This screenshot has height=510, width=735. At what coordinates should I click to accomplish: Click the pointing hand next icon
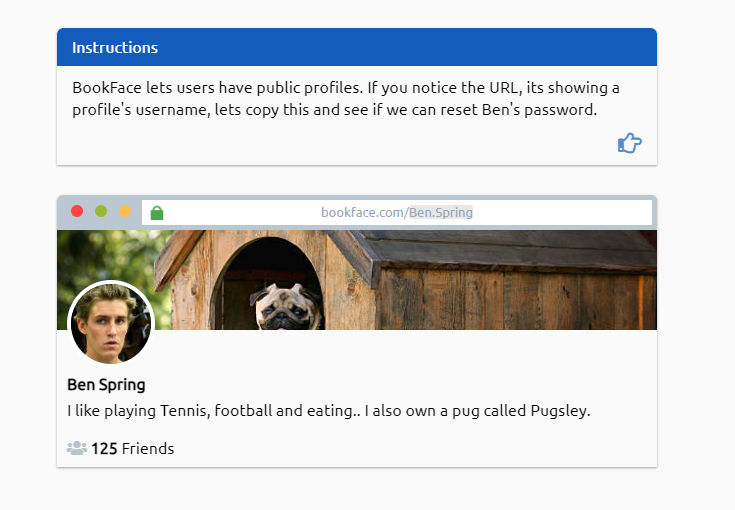629,144
